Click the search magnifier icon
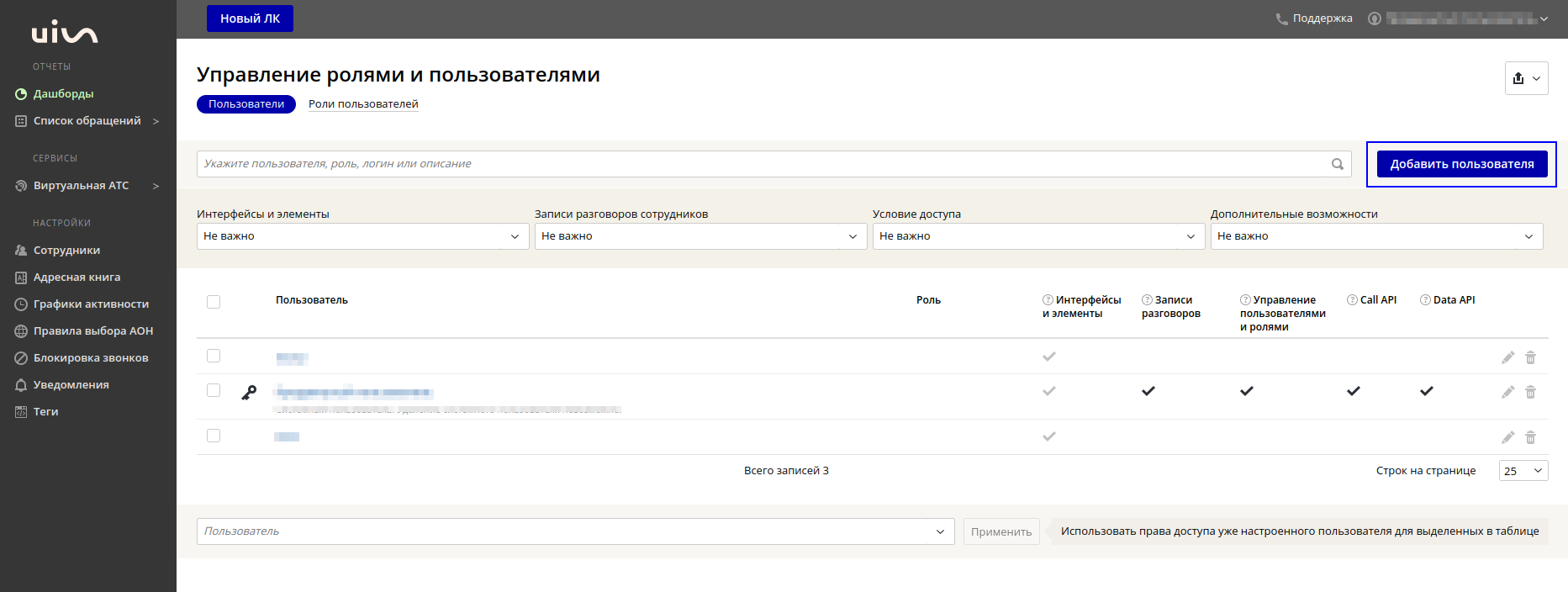Viewport: 1568px width, 592px height. [1337, 164]
